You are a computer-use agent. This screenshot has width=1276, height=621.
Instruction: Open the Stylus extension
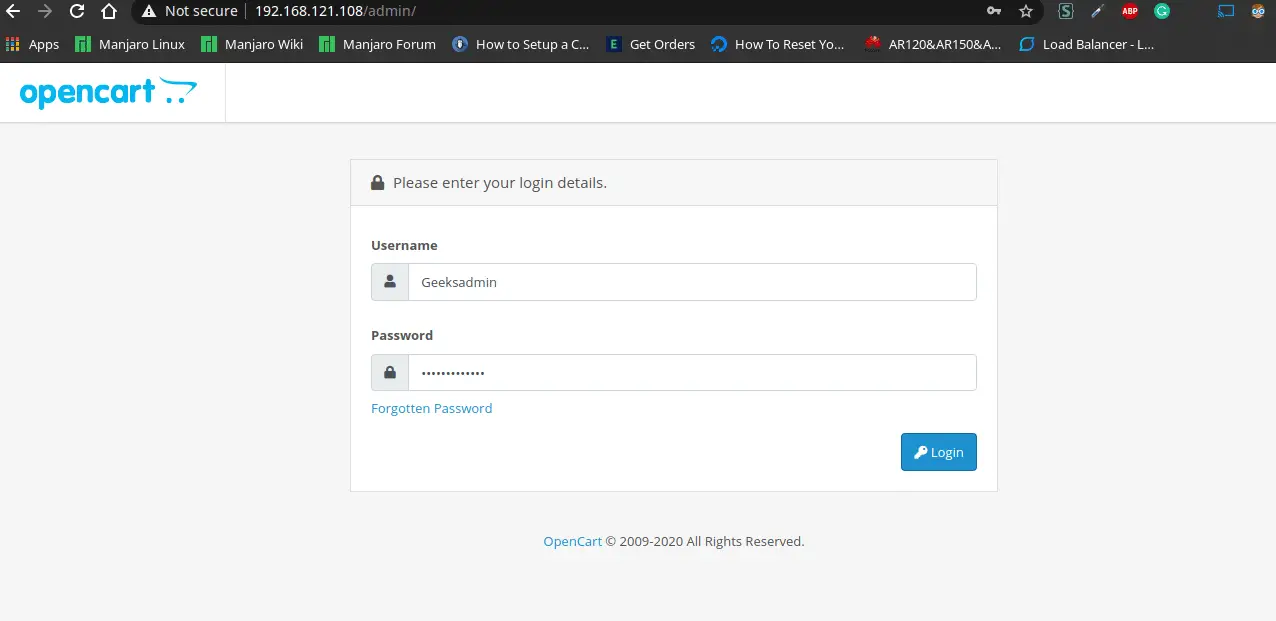click(1065, 12)
